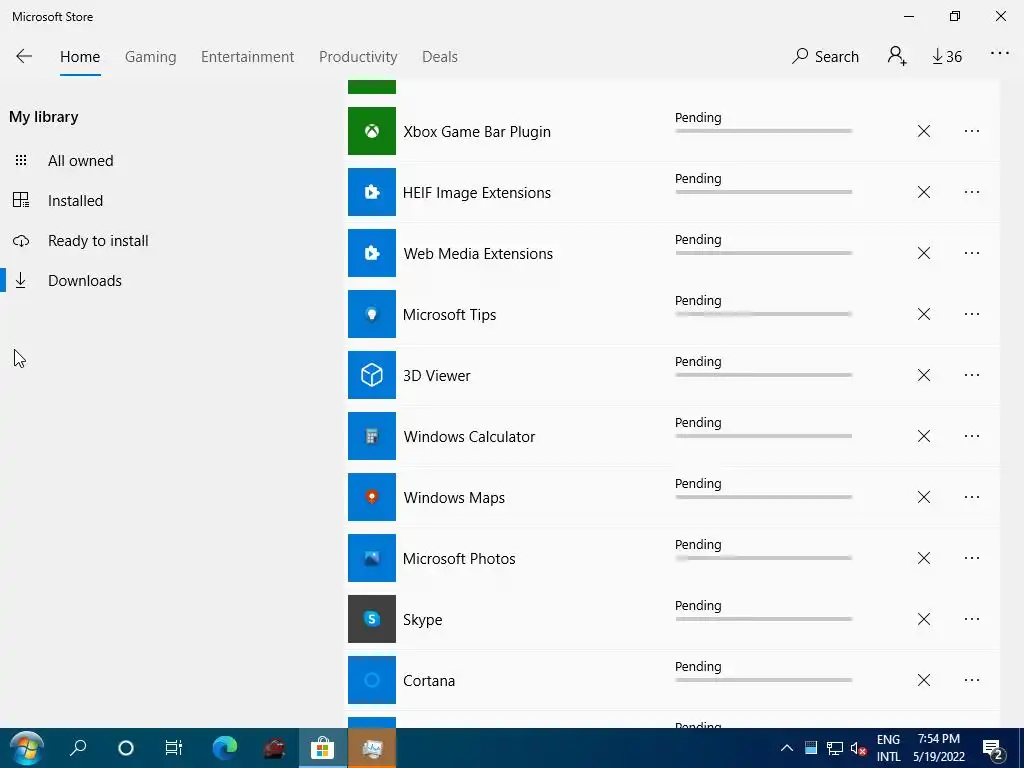Open more options for Microsoft Photos
1024x768 pixels.
point(972,558)
